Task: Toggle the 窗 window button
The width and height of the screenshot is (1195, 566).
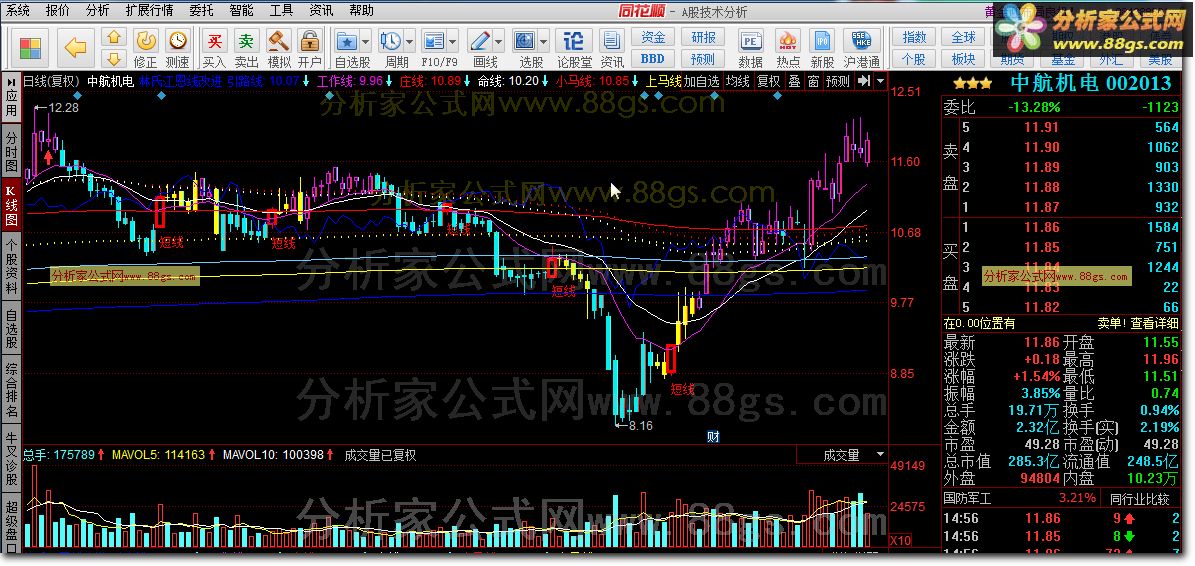Action: [813, 81]
